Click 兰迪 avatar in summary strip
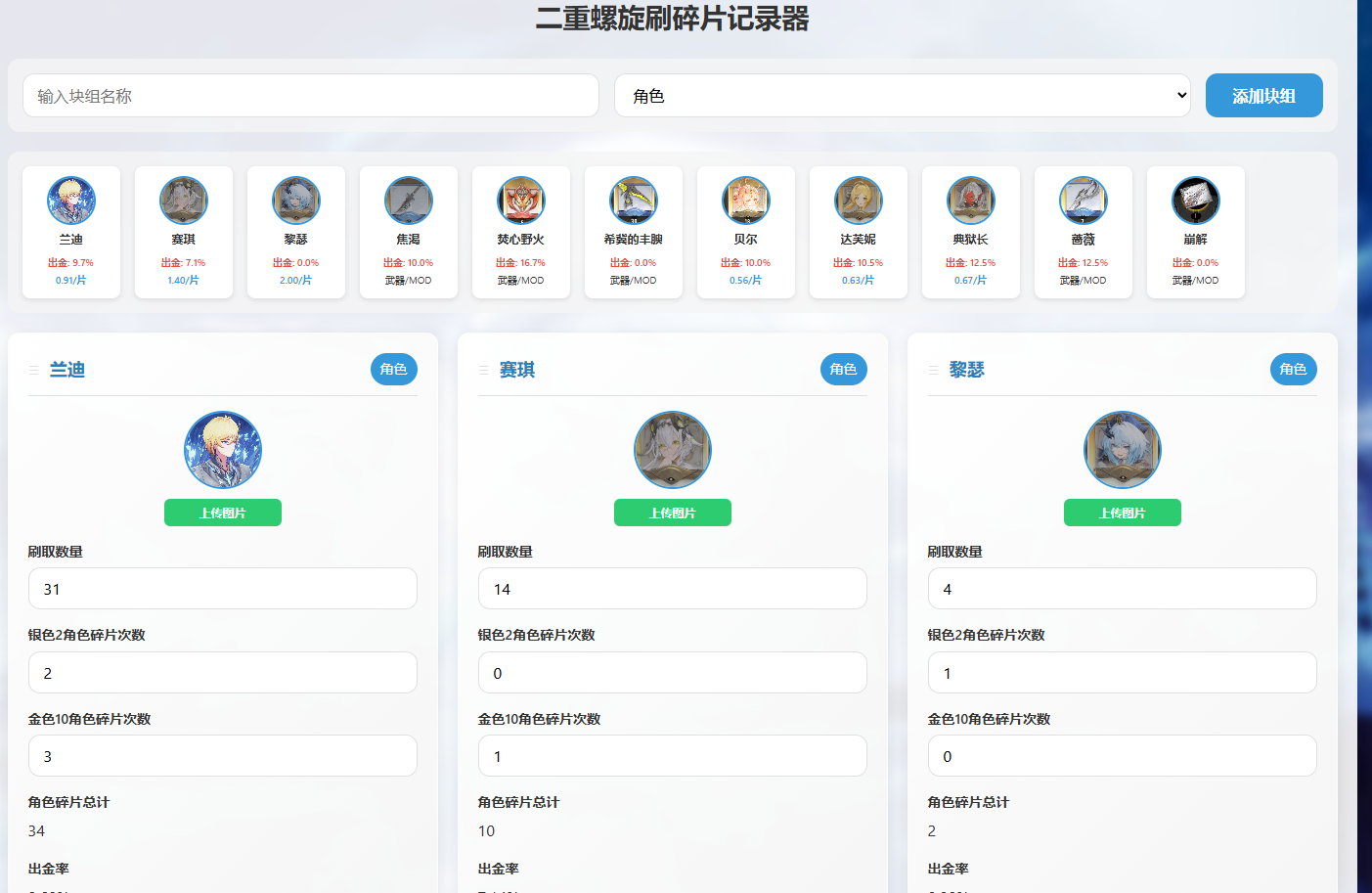The image size is (1372, 893). pos(71,201)
